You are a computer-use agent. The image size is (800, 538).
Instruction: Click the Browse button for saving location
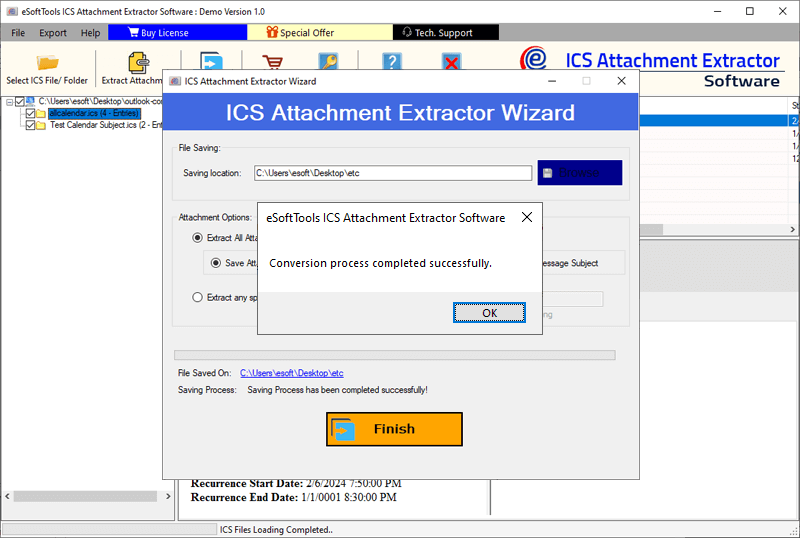pos(580,173)
